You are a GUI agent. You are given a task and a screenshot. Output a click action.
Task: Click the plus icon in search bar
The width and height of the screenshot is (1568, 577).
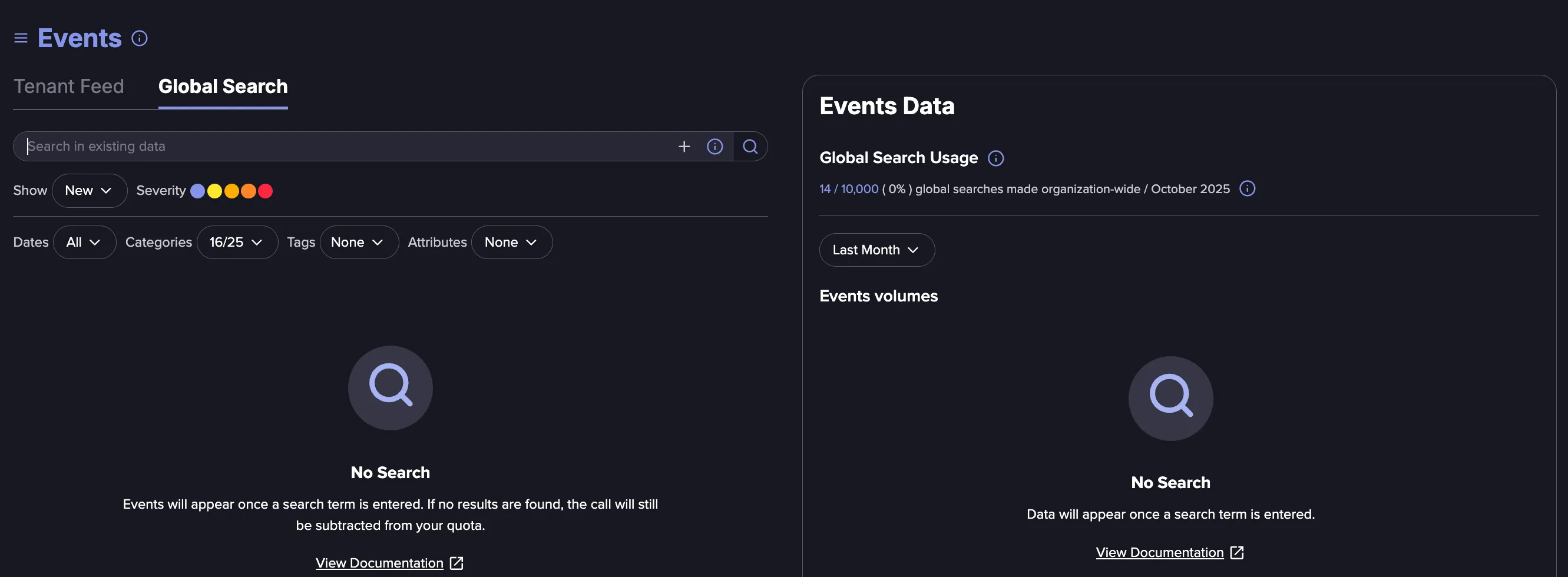(684, 147)
